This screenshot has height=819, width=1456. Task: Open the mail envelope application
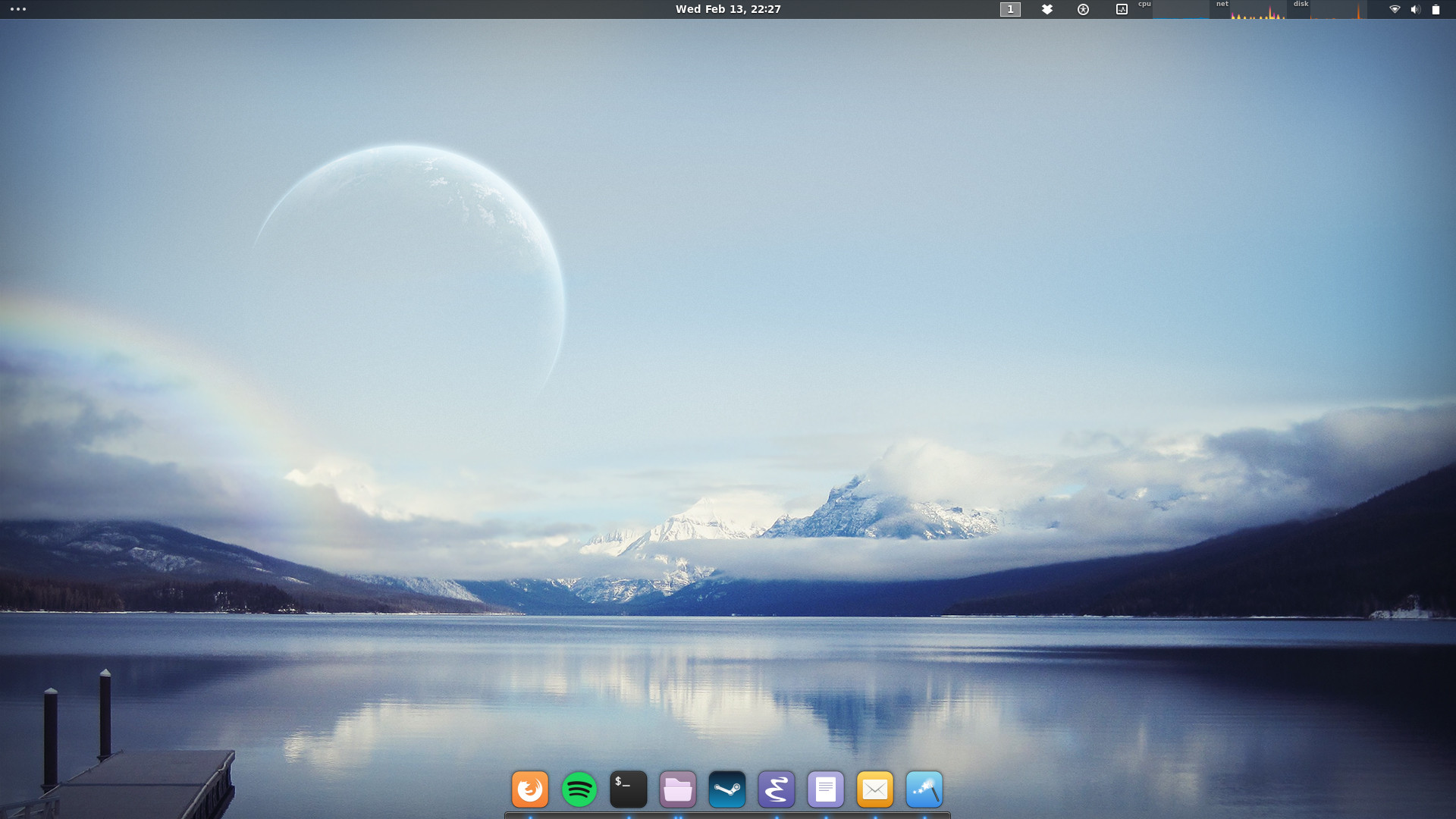[x=875, y=789]
